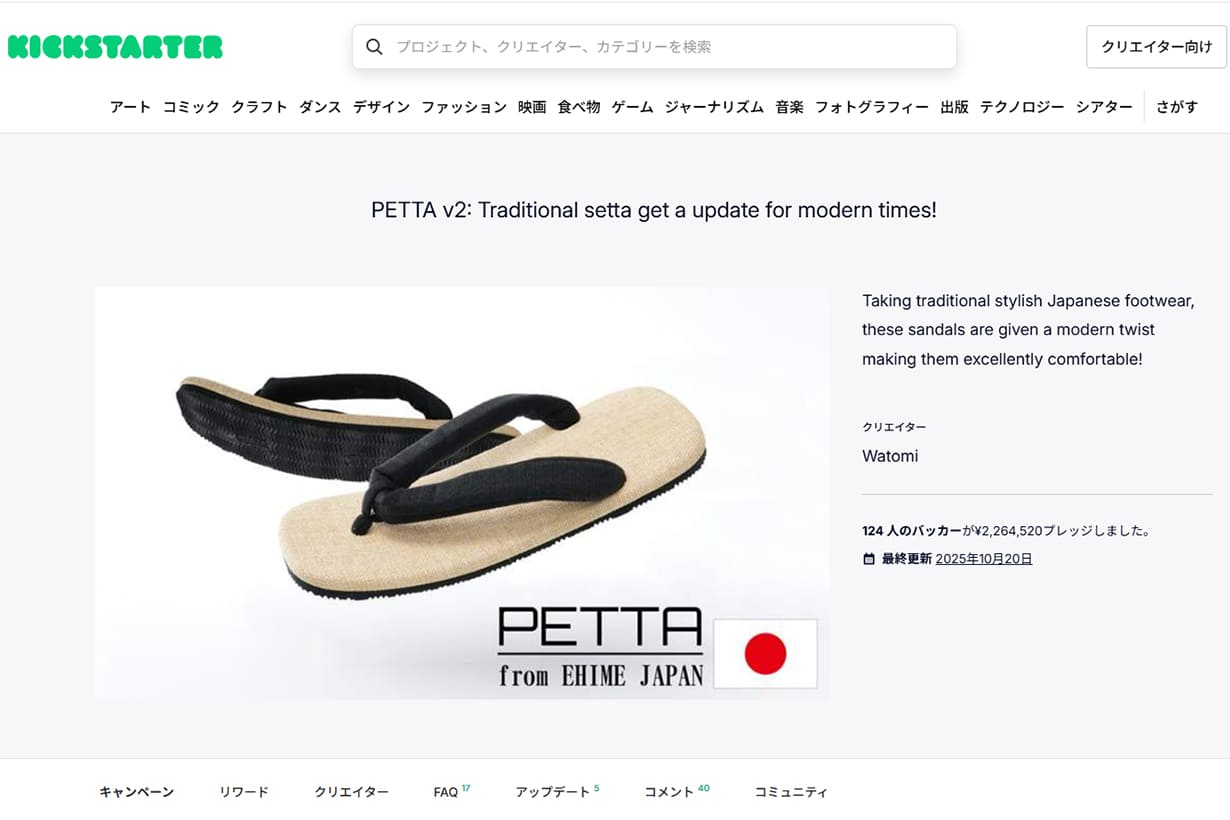This screenshot has width=1230, height=820.
Task: Select the デザイン category
Action: coord(381,107)
